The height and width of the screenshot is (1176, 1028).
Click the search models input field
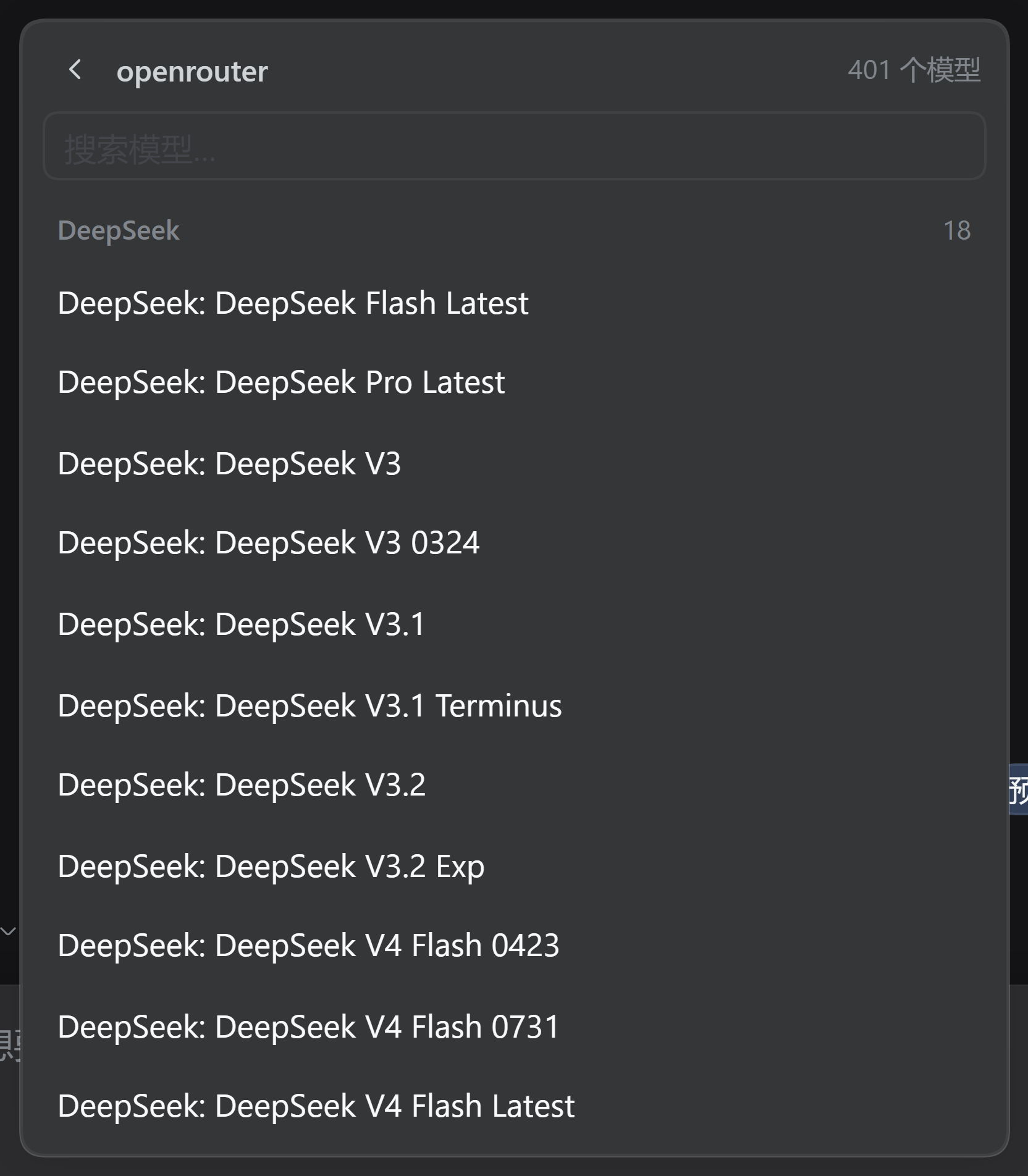tap(514, 146)
